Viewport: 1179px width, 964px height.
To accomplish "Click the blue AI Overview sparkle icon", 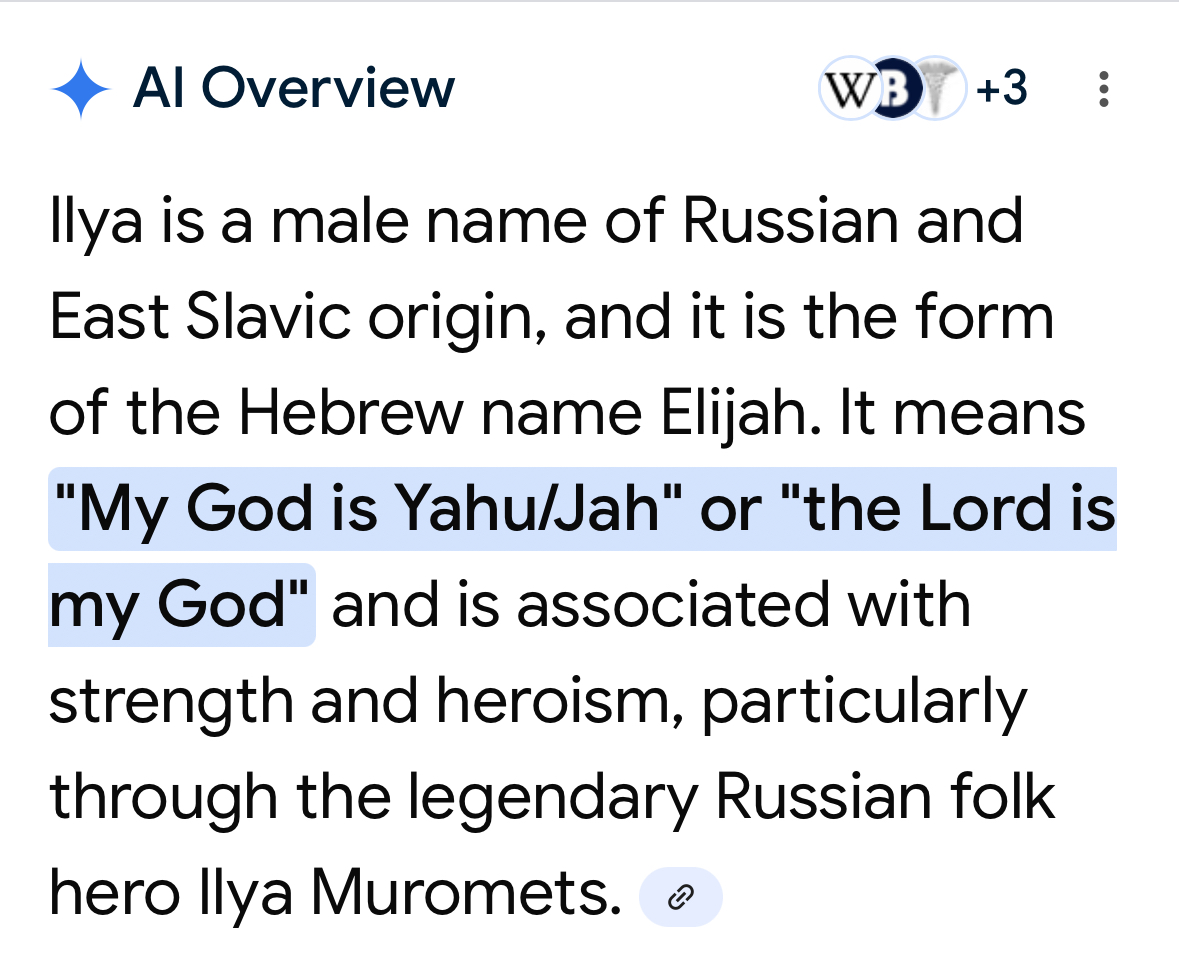I will click(80, 89).
